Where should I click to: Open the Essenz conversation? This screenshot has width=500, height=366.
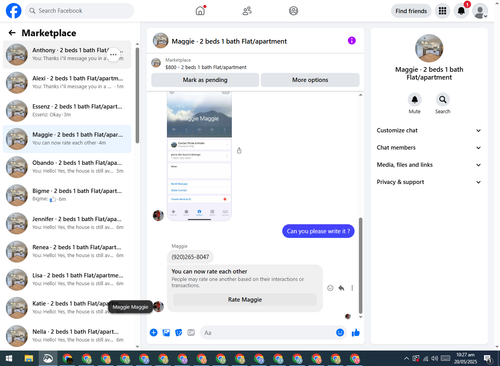coord(67,111)
